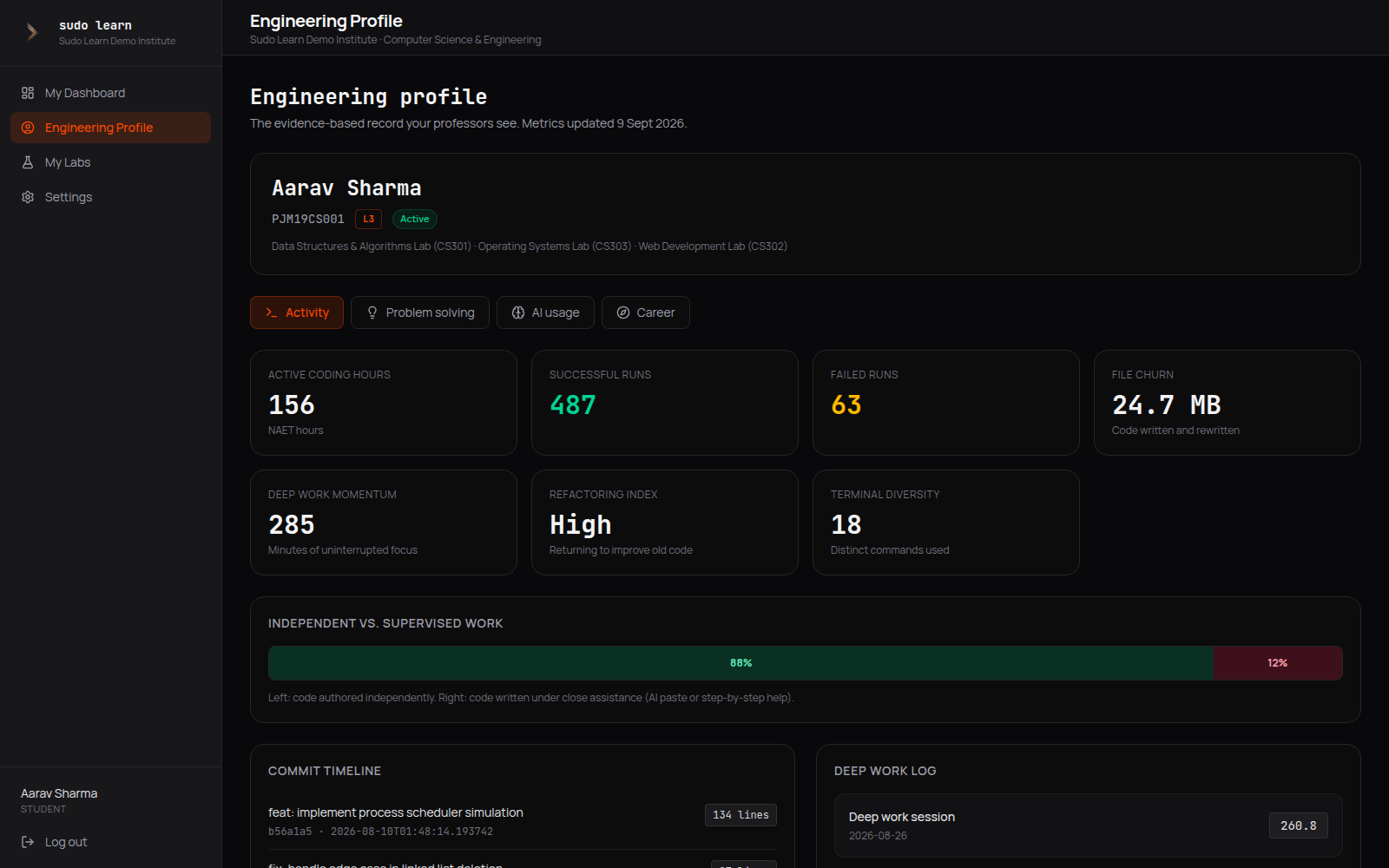The width and height of the screenshot is (1389, 868).
Task: Click the lightbulb icon on Problem solving
Action: pyautogui.click(x=372, y=312)
